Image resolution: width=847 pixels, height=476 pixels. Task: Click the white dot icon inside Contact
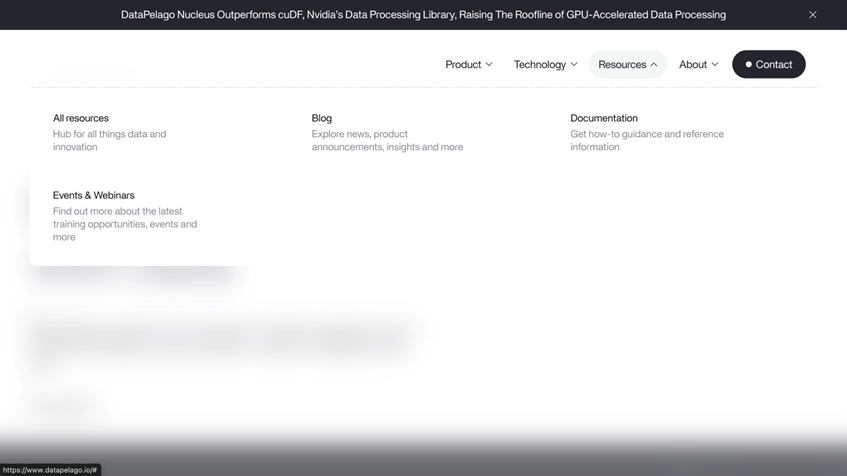748,65
